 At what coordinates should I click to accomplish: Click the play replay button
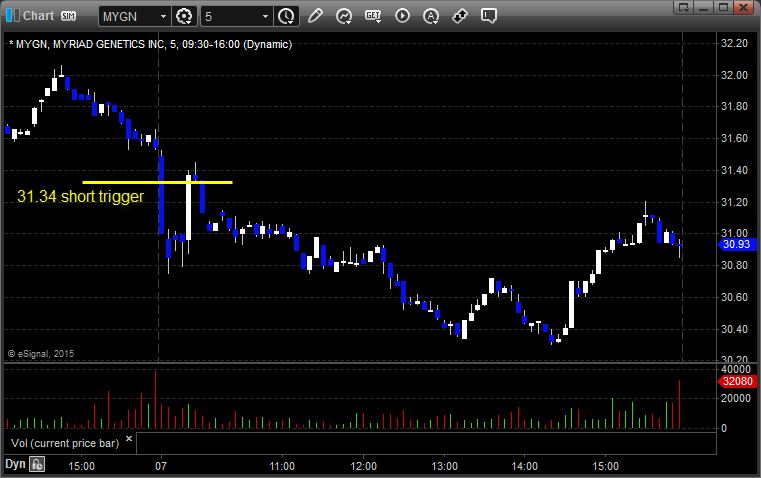(402, 16)
